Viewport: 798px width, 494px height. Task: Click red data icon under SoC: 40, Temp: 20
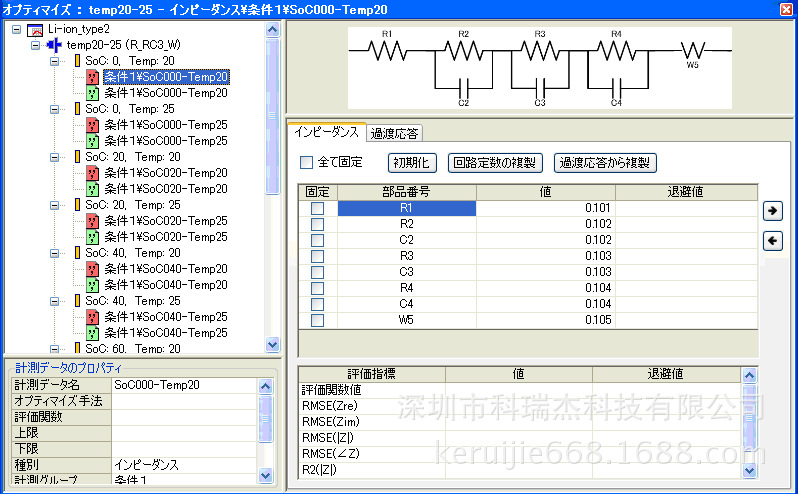tap(92, 269)
